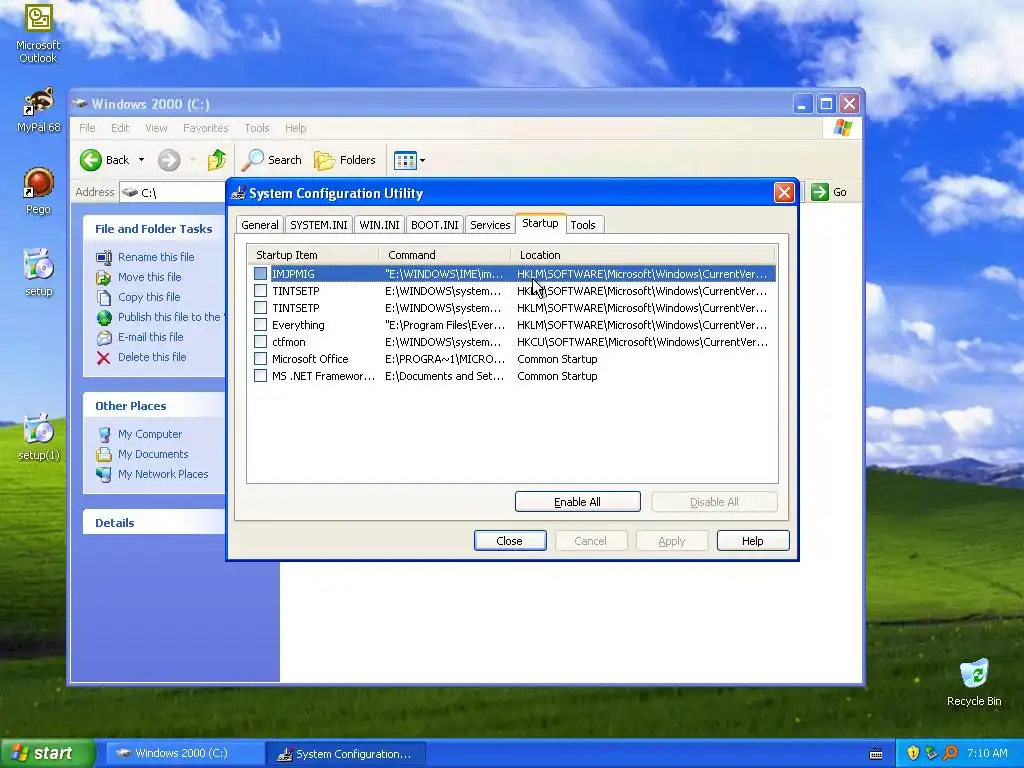Open the Tools menu in Explorer
Screen dimensions: 1024x768
click(257, 128)
